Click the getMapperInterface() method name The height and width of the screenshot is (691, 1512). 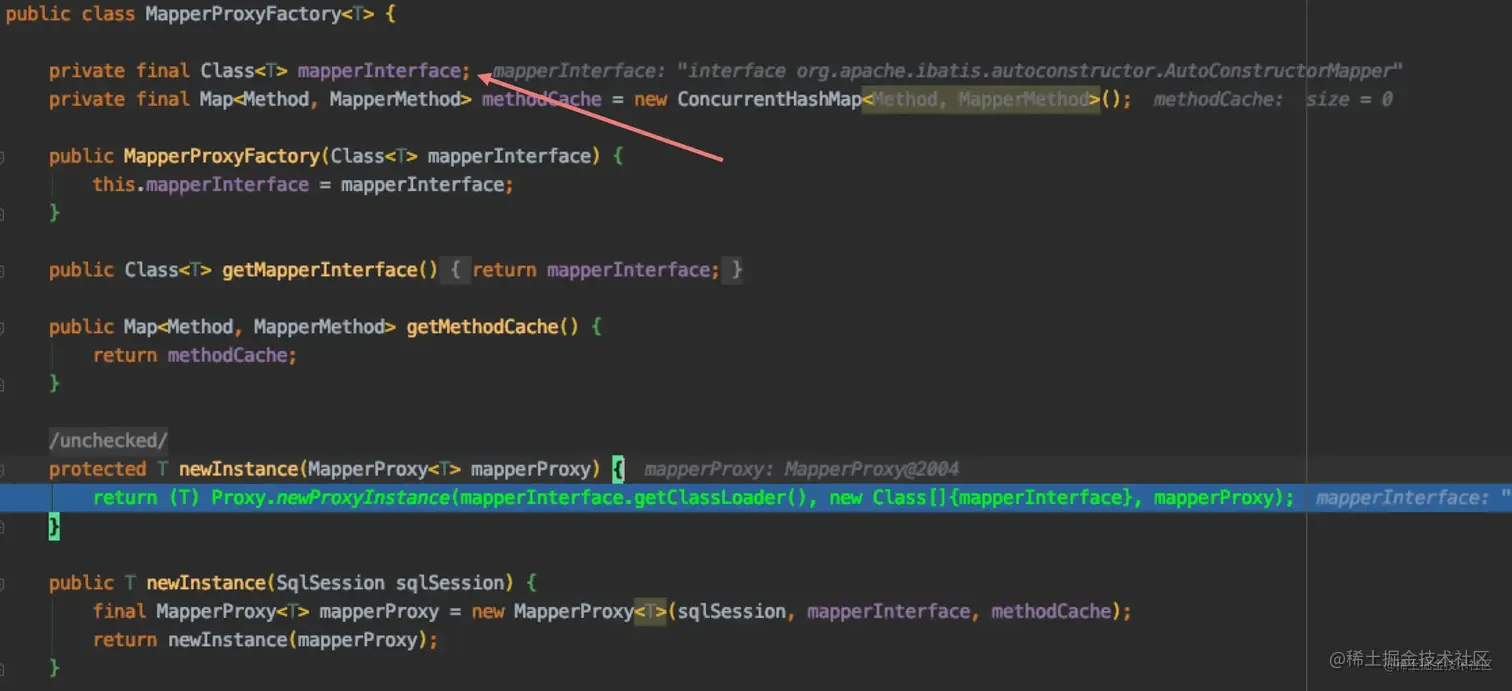click(330, 270)
